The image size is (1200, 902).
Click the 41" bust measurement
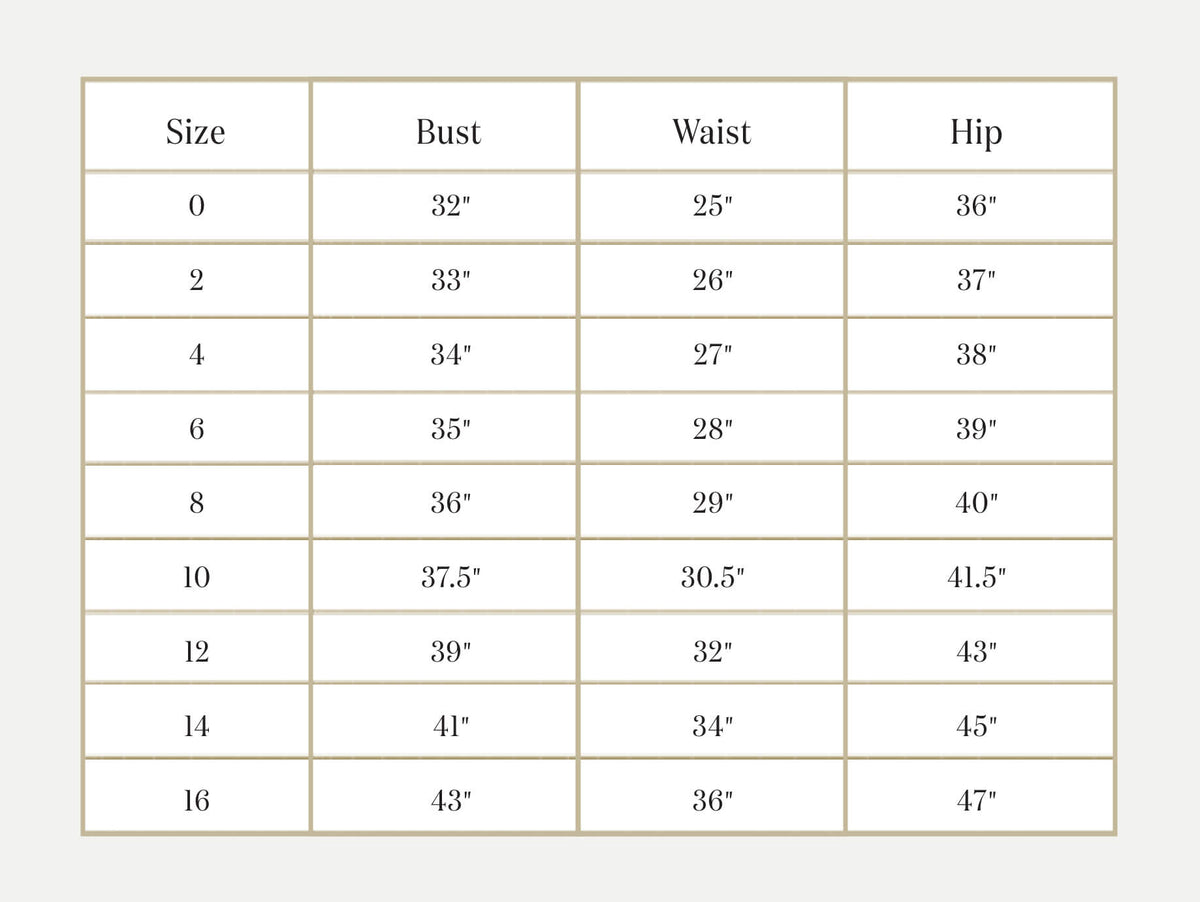(x=450, y=726)
